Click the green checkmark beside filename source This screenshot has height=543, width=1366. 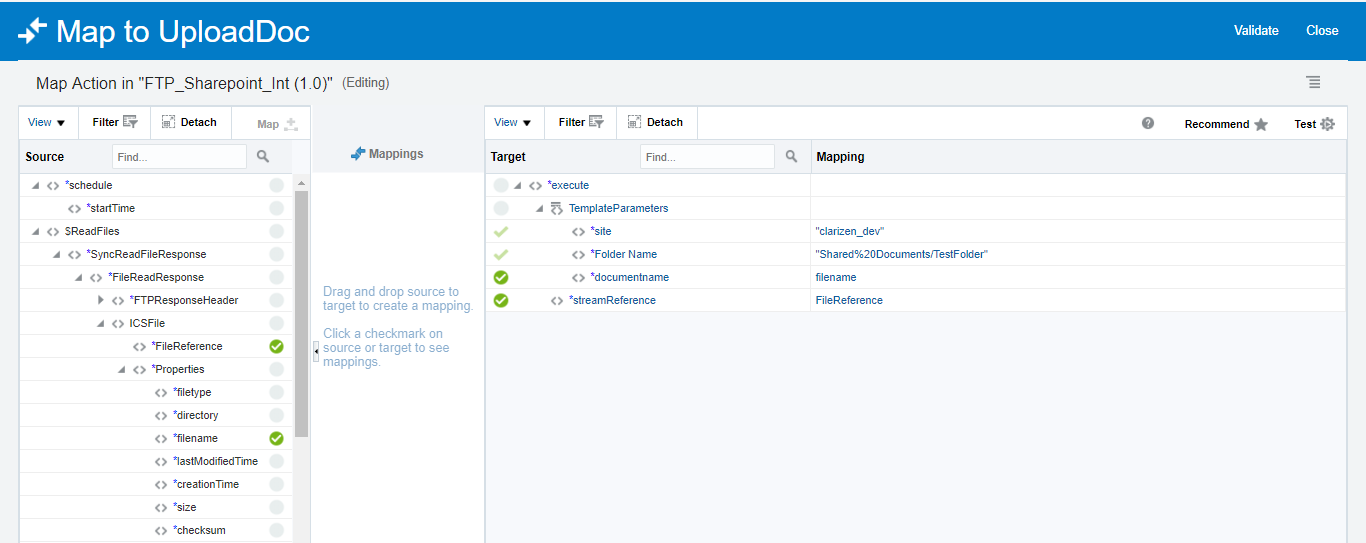point(276,438)
